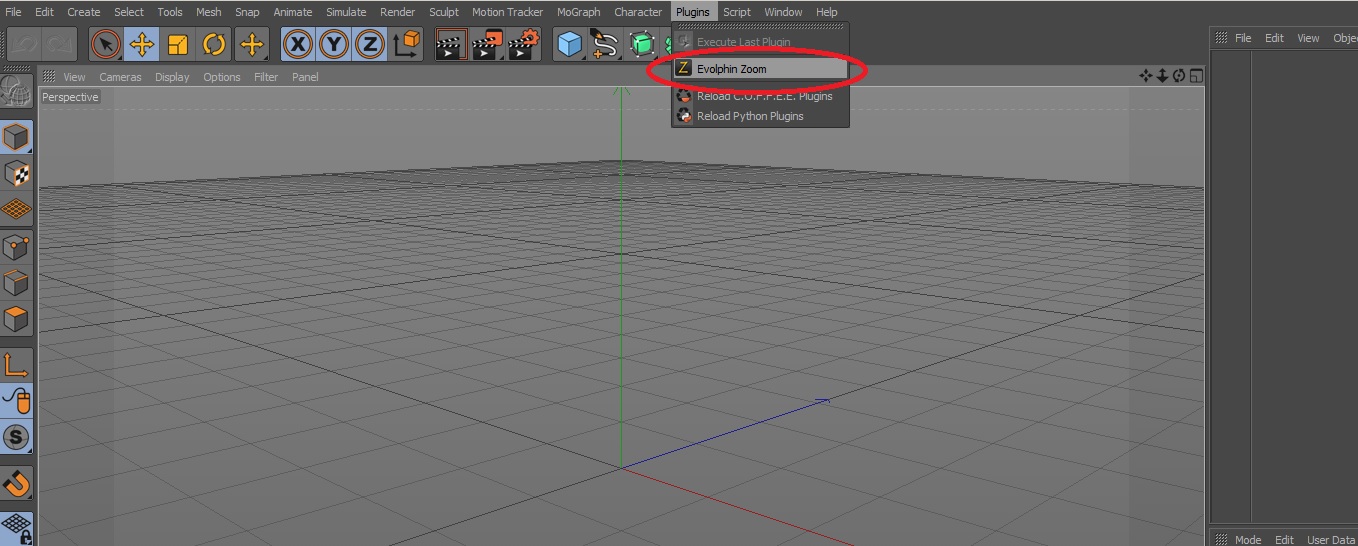The width and height of the screenshot is (1358, 546).
Task: Switch to Polygons mode
Action: pyautogui.click(x=17, y=320)
